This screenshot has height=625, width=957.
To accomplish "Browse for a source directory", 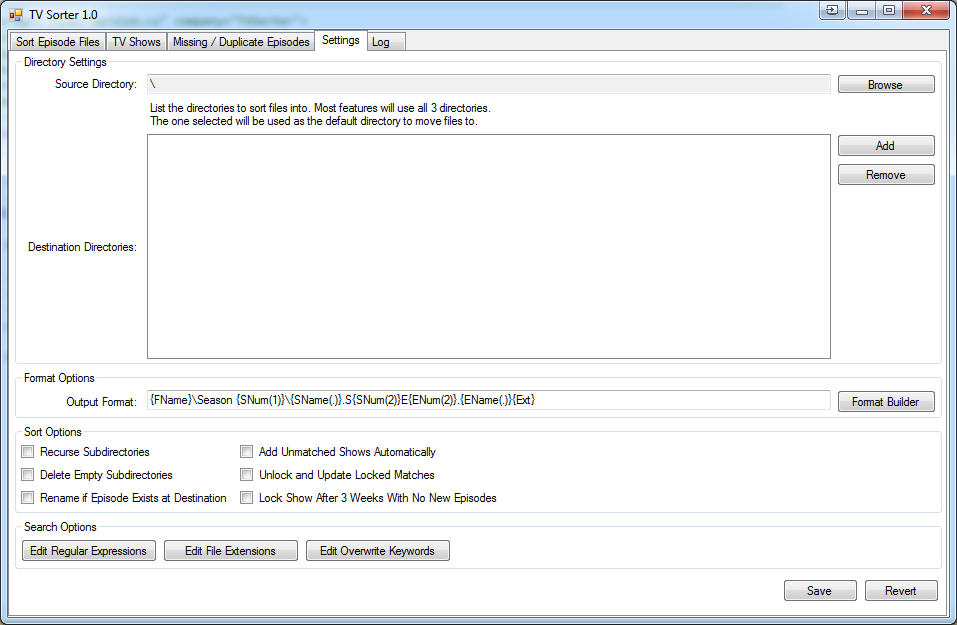I will [885, 84].
